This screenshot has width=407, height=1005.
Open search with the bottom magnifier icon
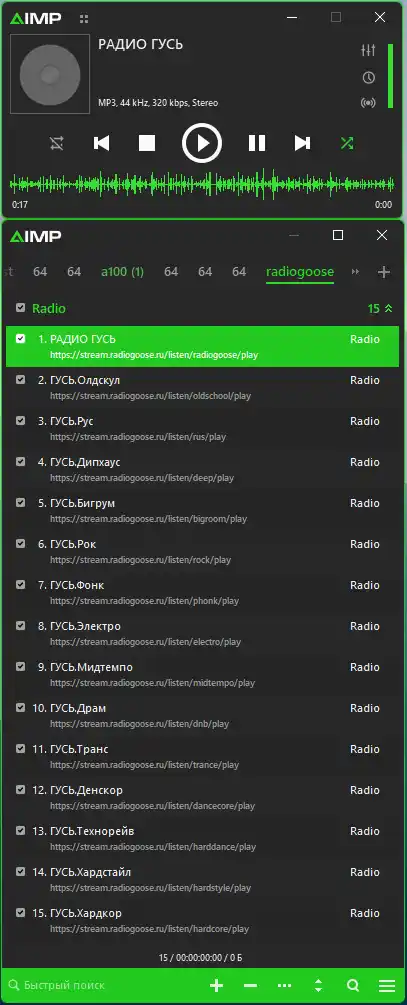point(353,985)
